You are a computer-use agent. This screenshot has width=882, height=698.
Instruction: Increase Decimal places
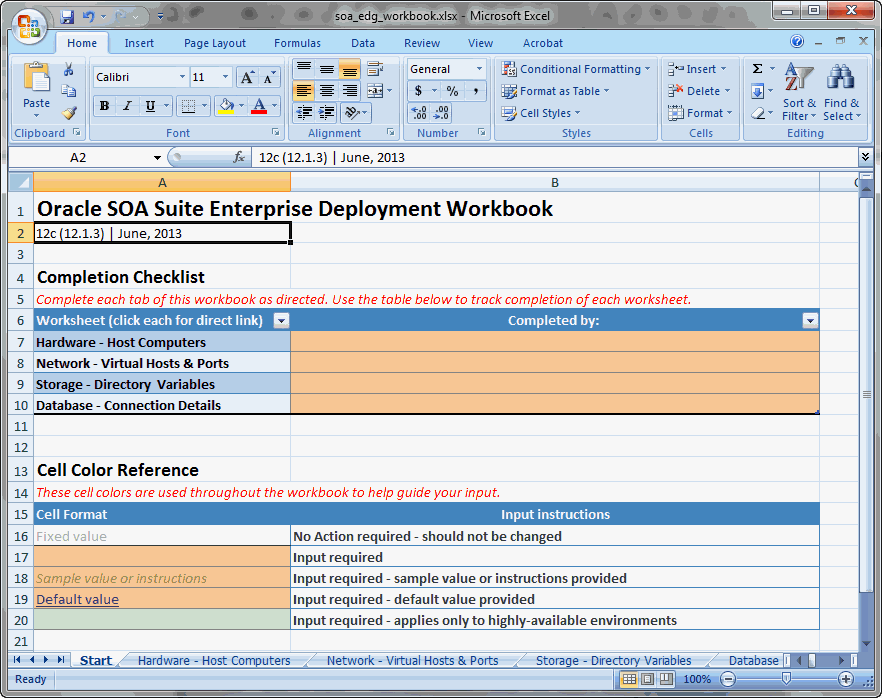tap(419, 112)
